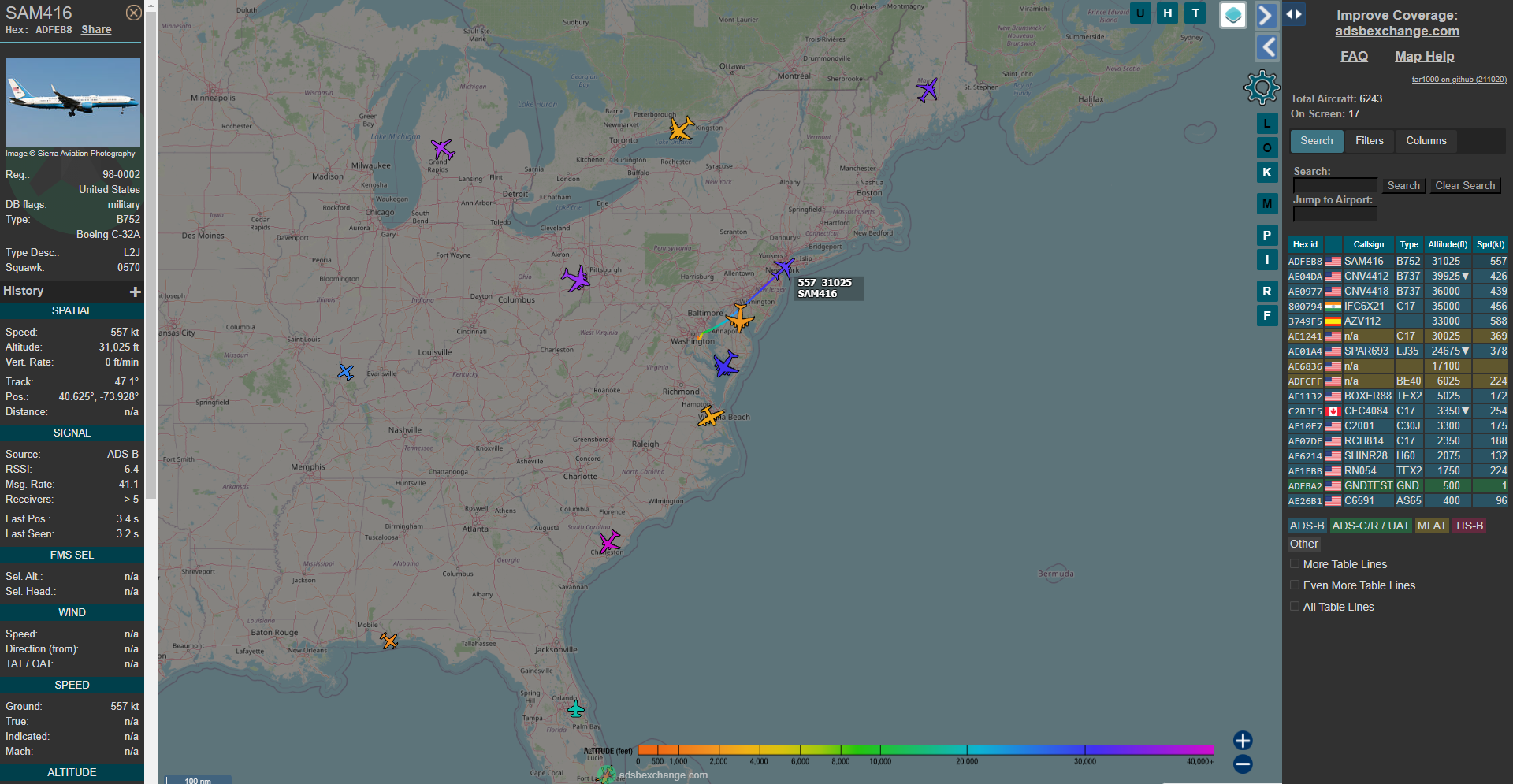Image resolution: width=1513 pixels, height=784 pixels.
Task: Click the left chevron sidebar button
Action: click(x=1266, y=47)
